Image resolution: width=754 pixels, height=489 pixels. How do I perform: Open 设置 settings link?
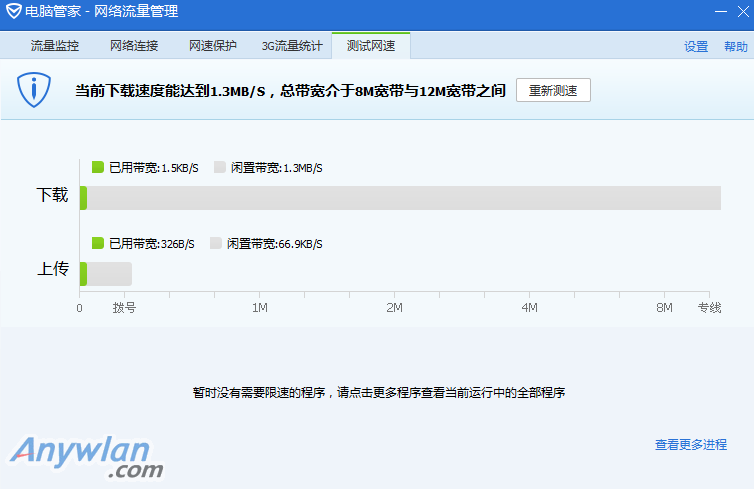click(696, 47)
